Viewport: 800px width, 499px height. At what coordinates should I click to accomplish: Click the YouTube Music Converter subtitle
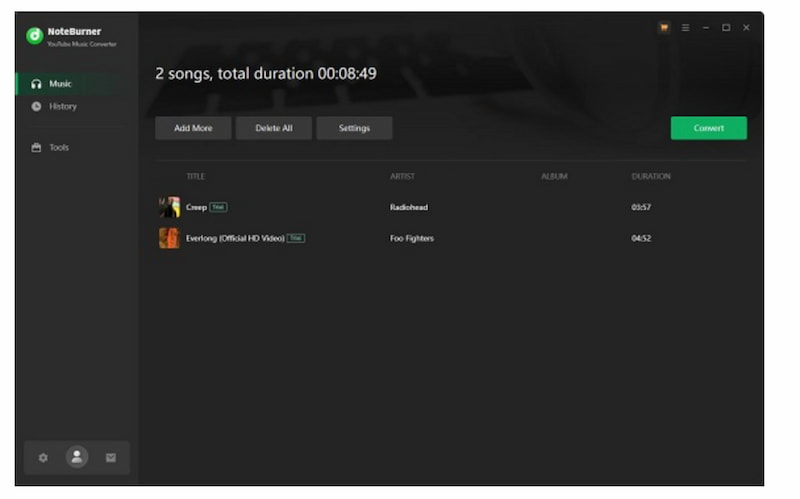(x=82, y=44)
